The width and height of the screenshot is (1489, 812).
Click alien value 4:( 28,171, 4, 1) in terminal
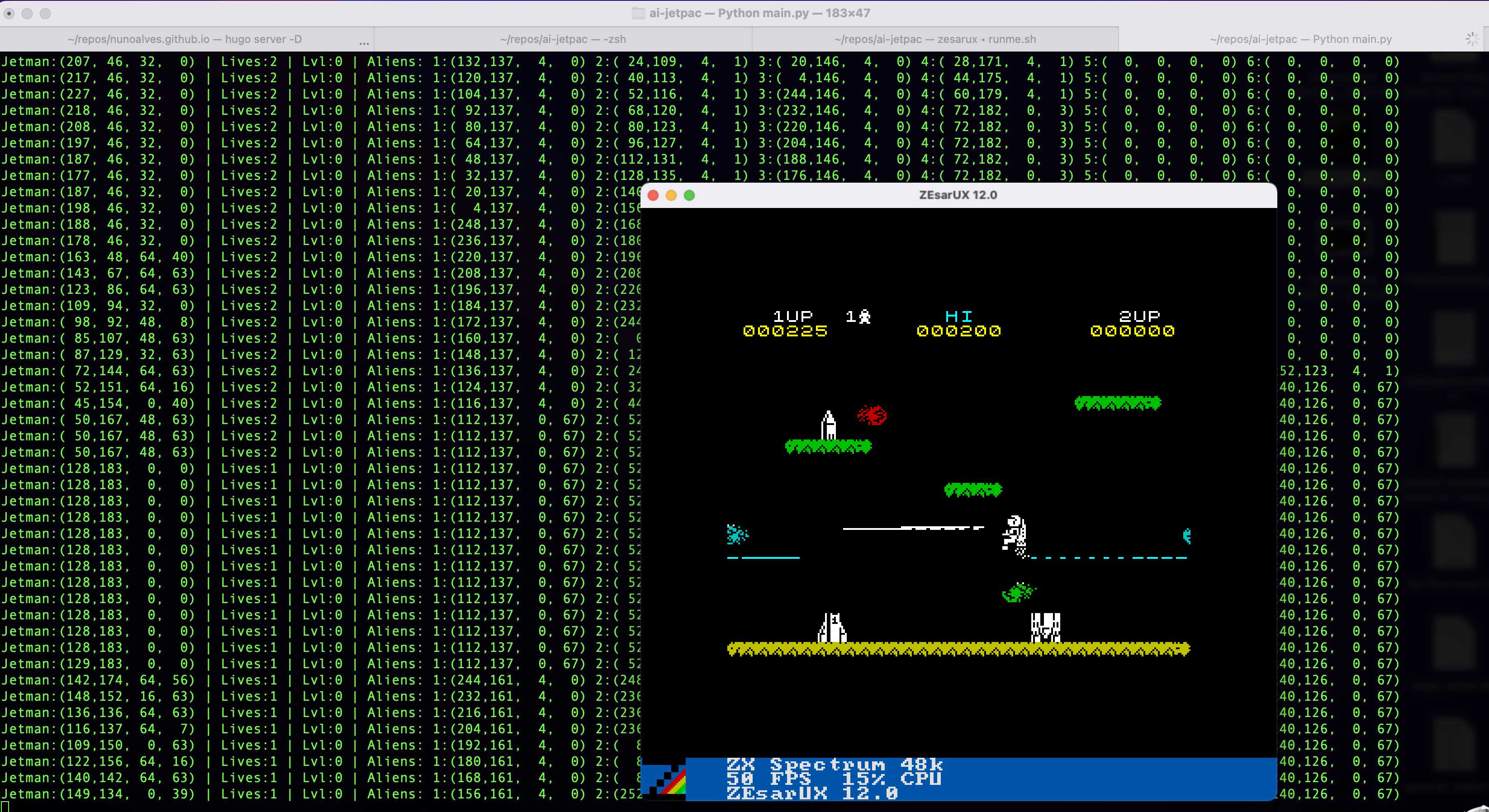(x=997, y=61)
